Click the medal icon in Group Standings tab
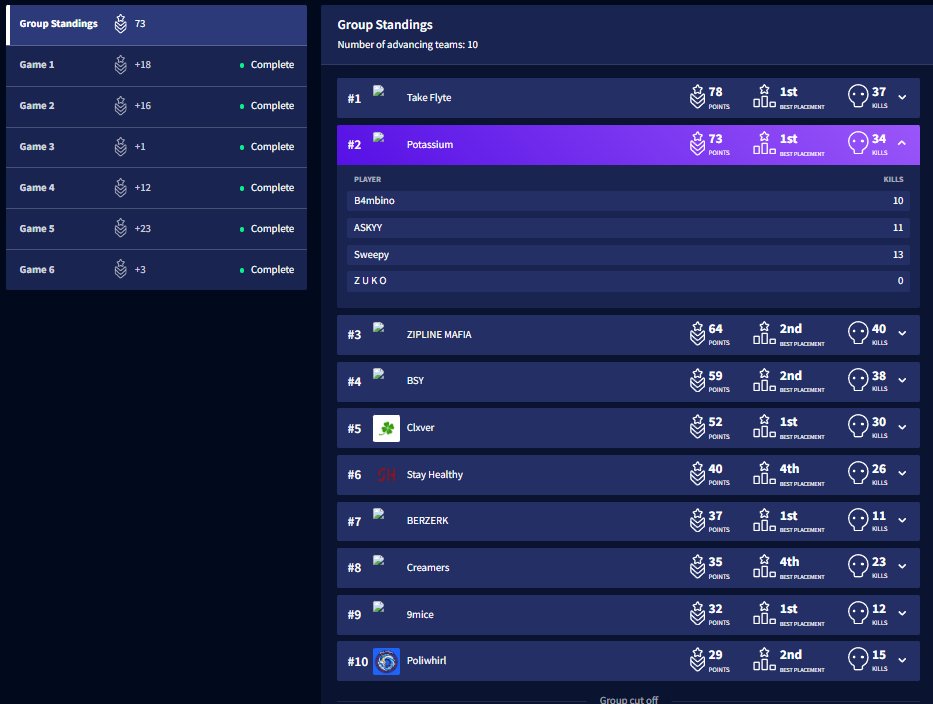 [x=121, y=24]
